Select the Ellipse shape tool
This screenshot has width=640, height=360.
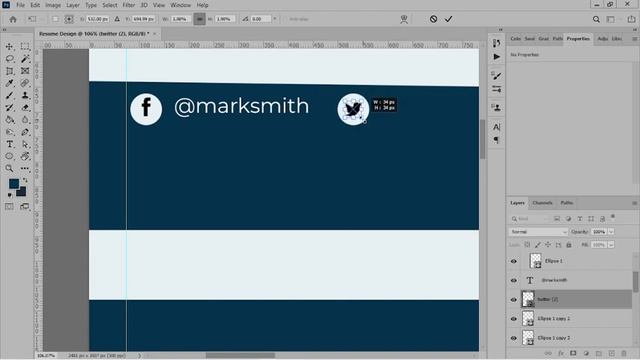click(x=9, y=156)
